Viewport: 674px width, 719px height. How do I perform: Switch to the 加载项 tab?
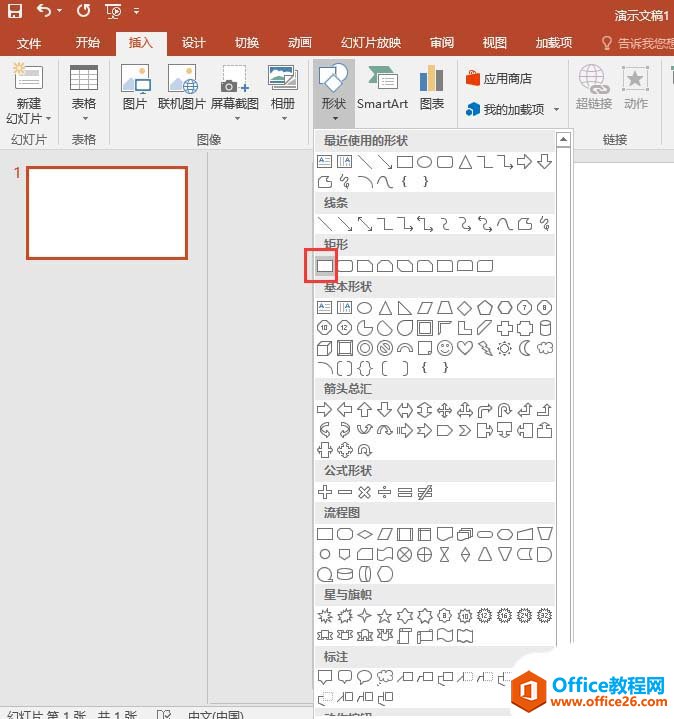(x=554, y=43)
